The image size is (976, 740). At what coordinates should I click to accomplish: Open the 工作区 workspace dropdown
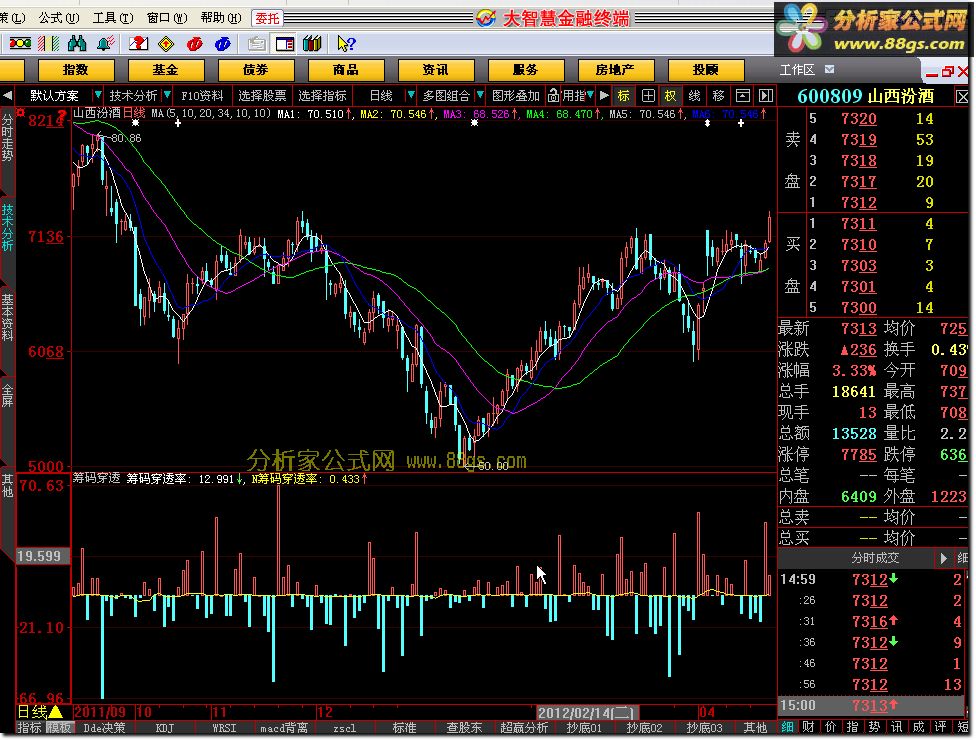coord(829,70)
